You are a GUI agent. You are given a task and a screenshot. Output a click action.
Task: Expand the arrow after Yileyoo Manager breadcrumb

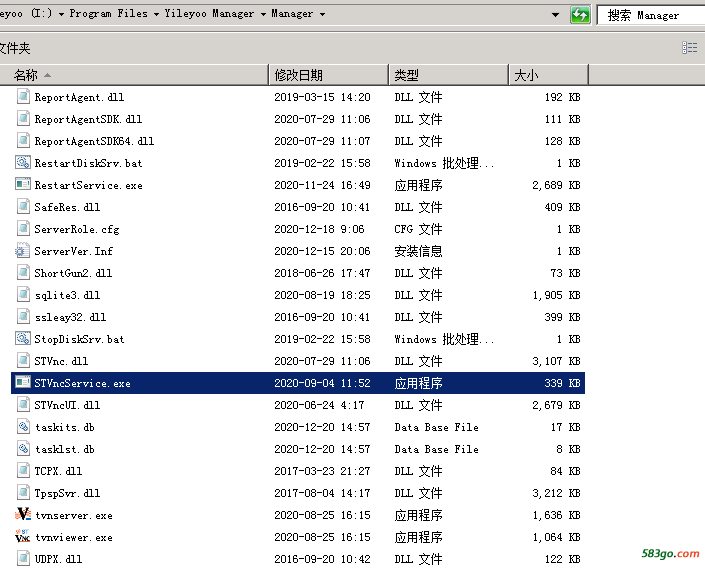pyautogui.click(x=263, y=14)
